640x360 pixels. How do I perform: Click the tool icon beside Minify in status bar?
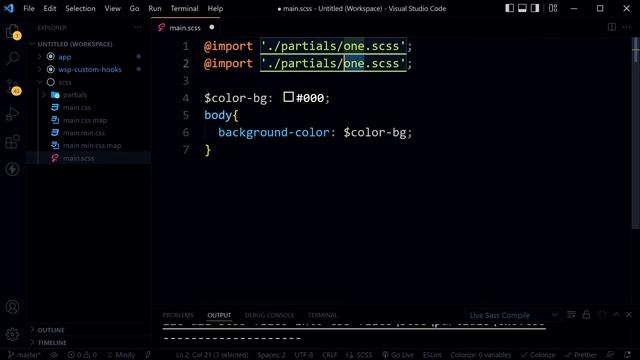[148, 355]
